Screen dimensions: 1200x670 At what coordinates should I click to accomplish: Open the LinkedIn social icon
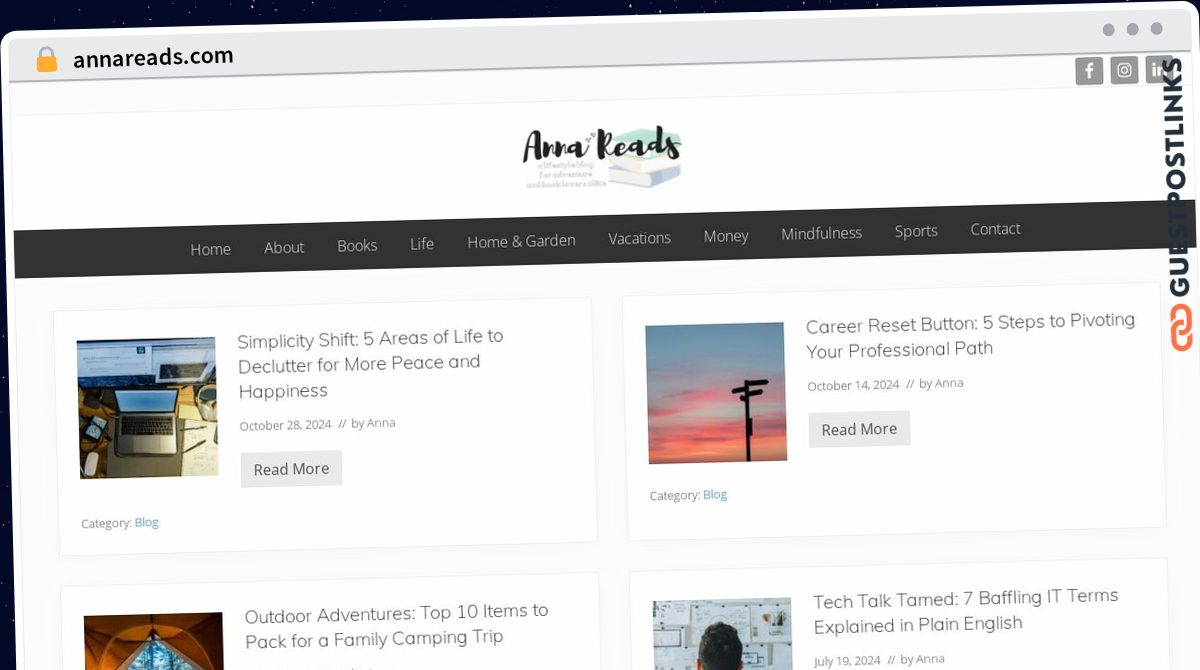1158,69
